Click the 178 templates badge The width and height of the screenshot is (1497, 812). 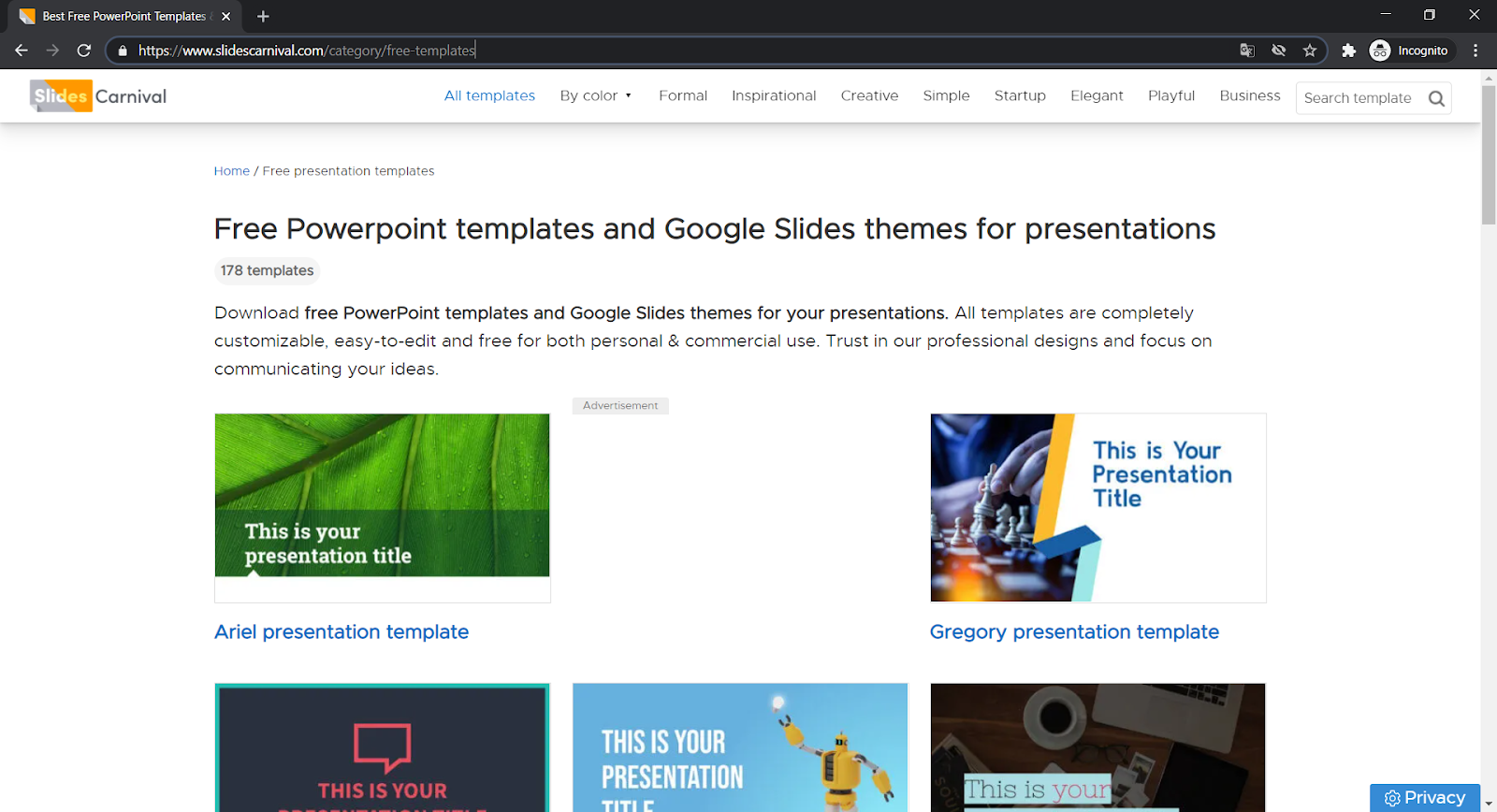[x=267, y=270]
